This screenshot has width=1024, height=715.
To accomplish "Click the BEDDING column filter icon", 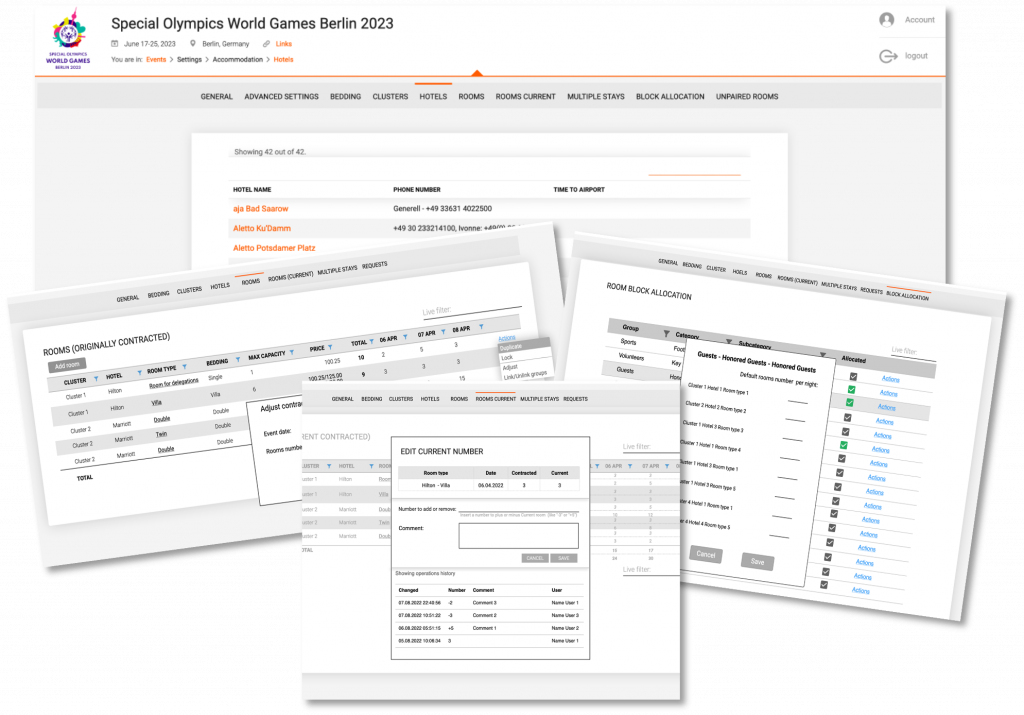I will [x=238, y=359].
